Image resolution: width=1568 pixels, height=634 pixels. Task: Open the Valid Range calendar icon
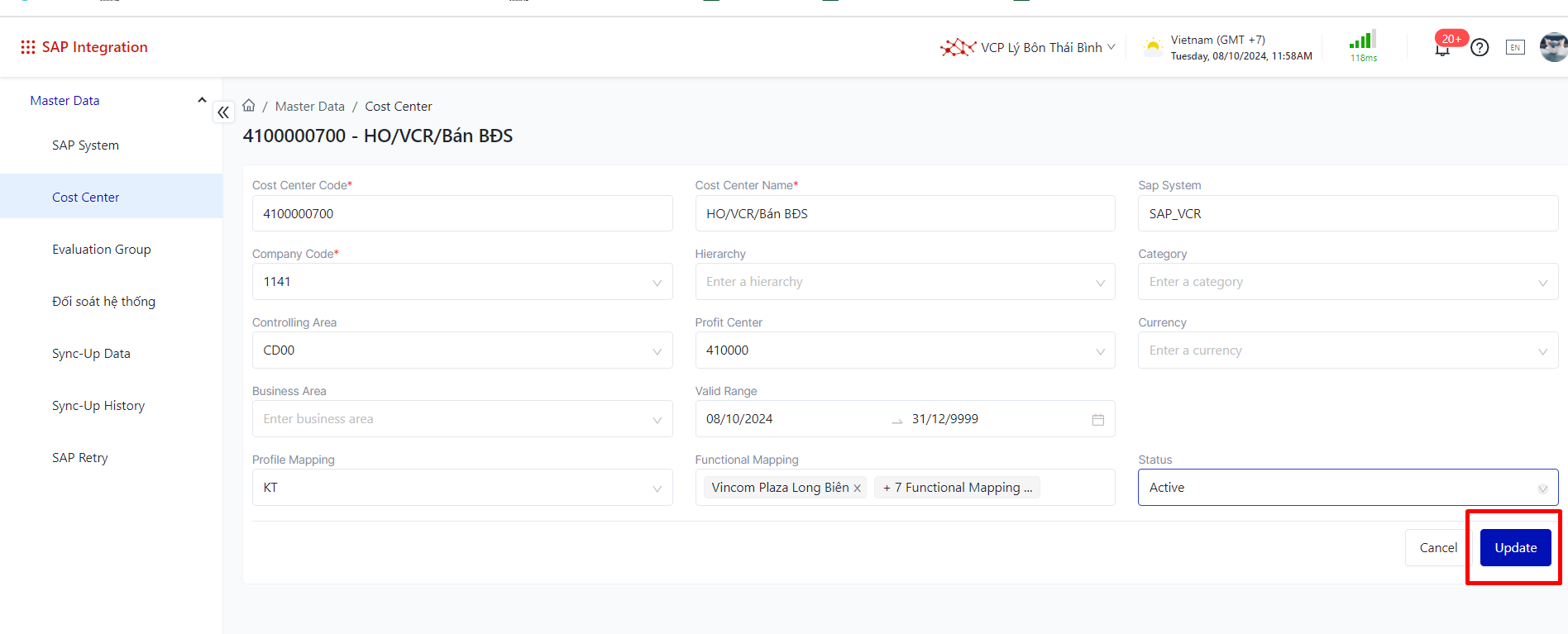1097,420
